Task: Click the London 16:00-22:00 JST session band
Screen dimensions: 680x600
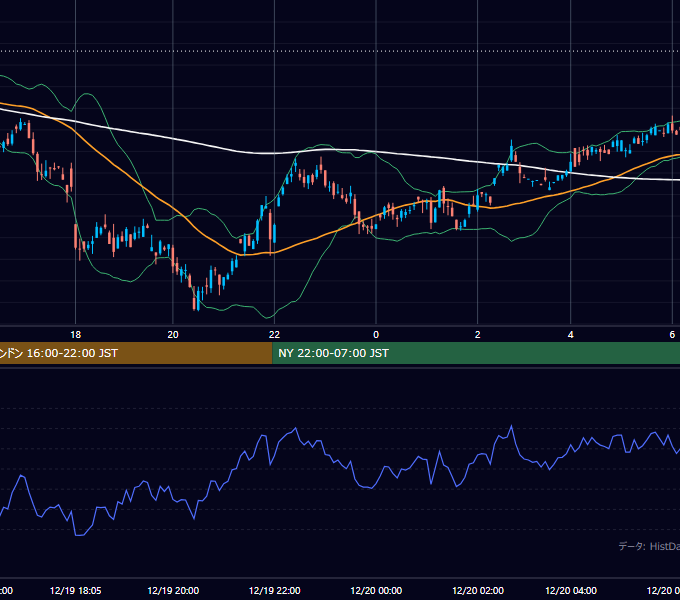Action: (x=136, y=353)
